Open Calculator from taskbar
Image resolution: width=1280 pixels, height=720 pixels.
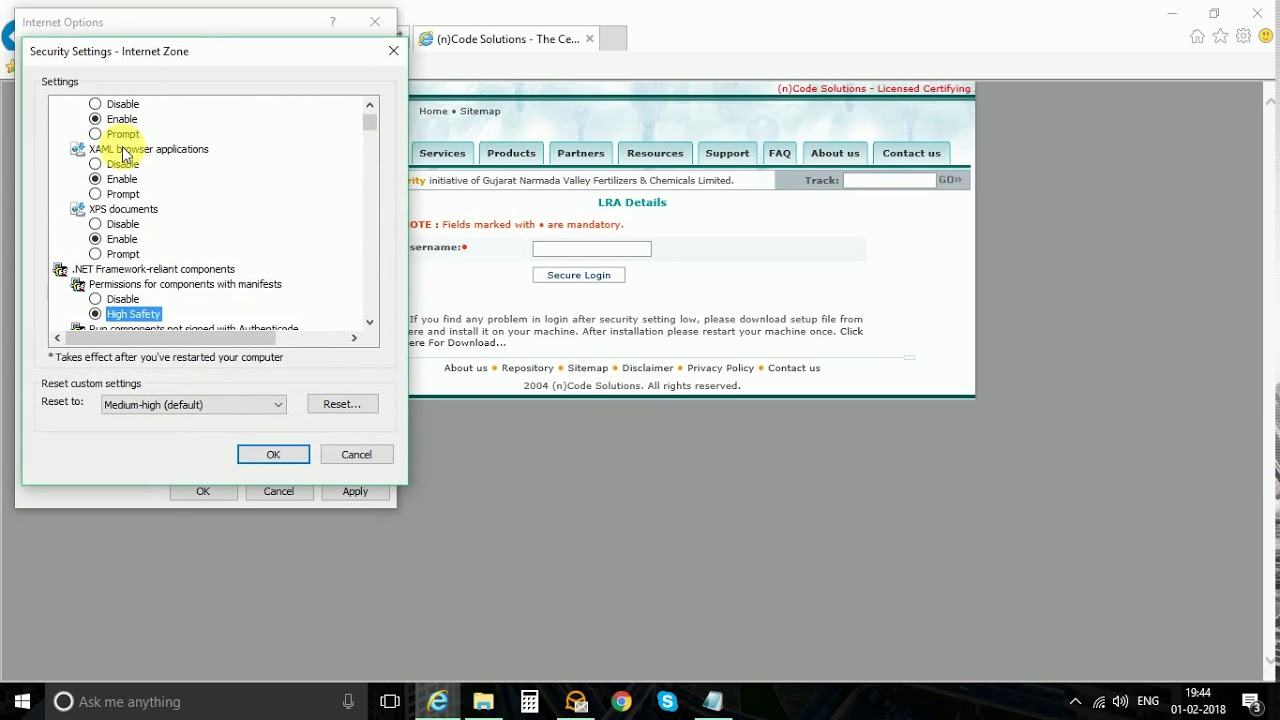530,702
